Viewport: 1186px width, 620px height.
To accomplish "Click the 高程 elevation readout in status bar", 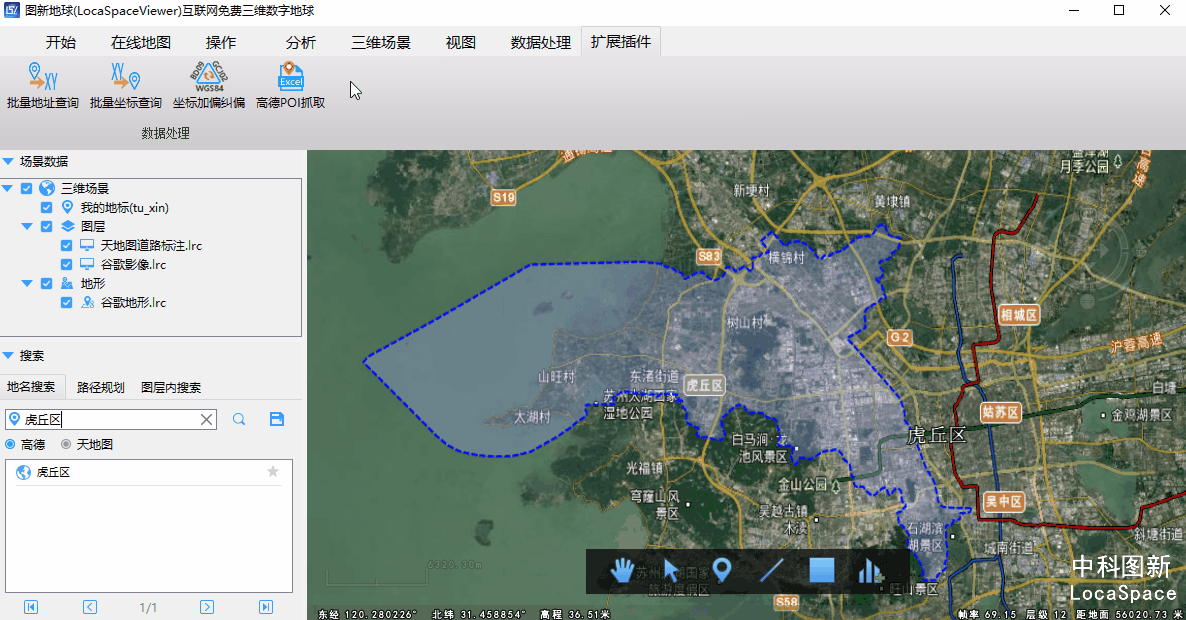I will click(575, 614).
